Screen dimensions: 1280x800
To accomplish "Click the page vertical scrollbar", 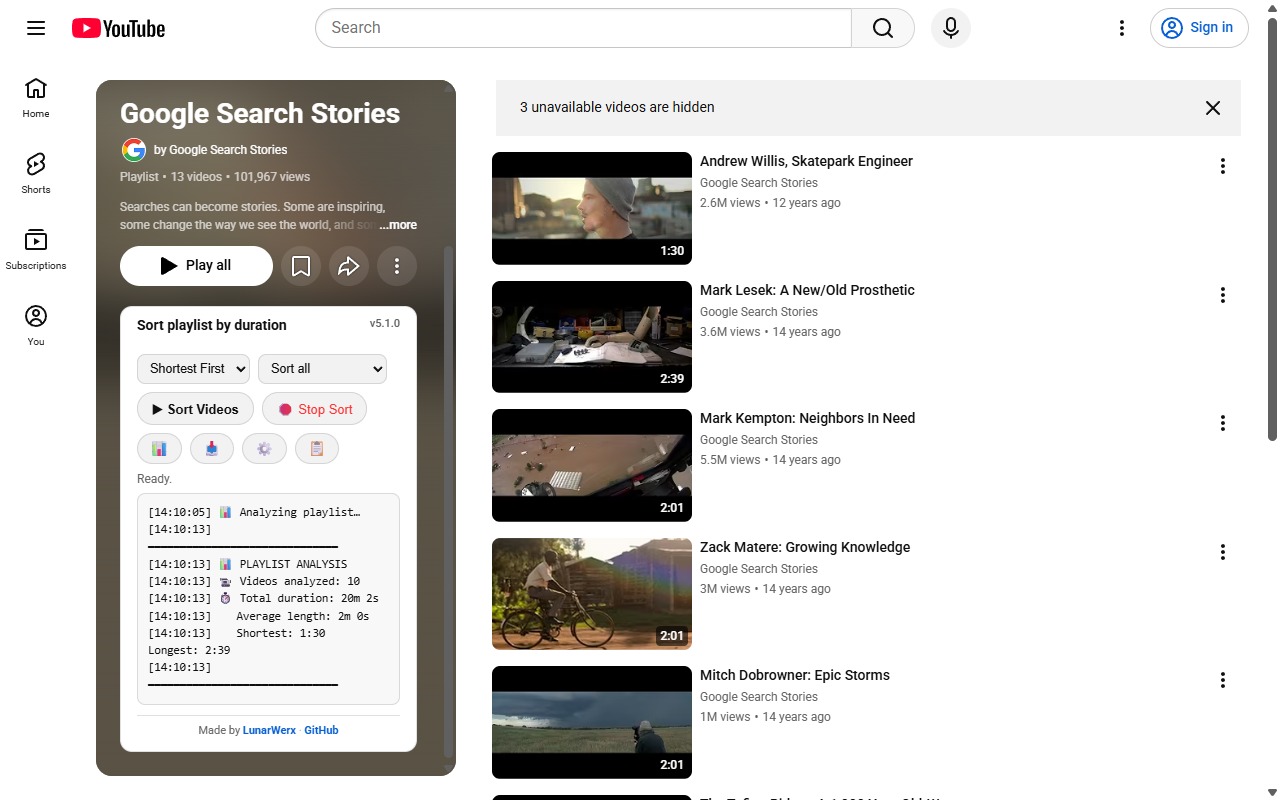I will (x=1272, y=230).
